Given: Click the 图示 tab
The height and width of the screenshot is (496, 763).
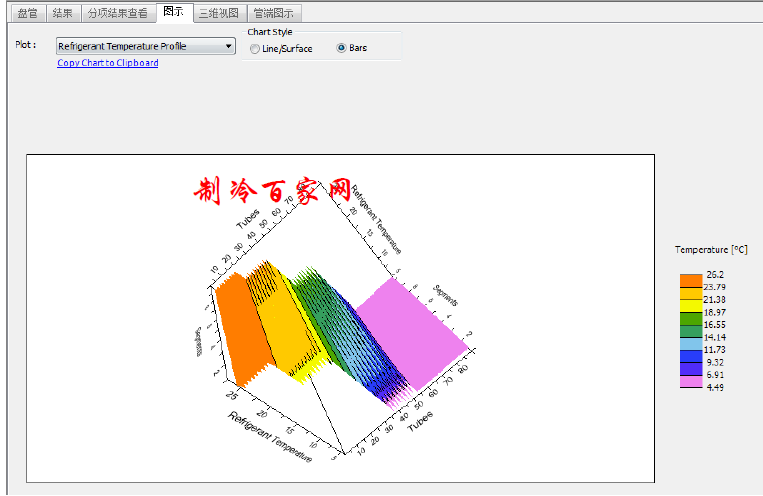Looking at the screenshot, I should [173, 13].
